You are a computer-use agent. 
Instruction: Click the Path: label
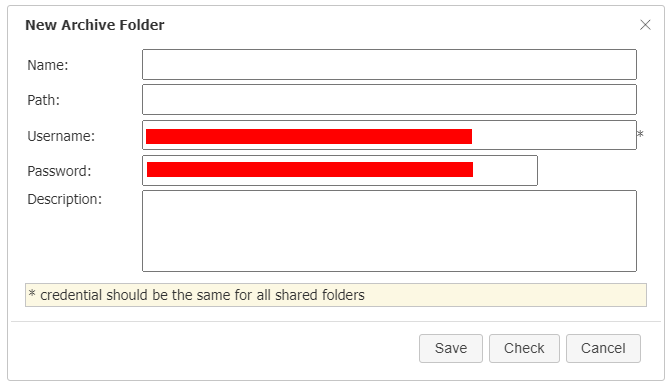44,100
